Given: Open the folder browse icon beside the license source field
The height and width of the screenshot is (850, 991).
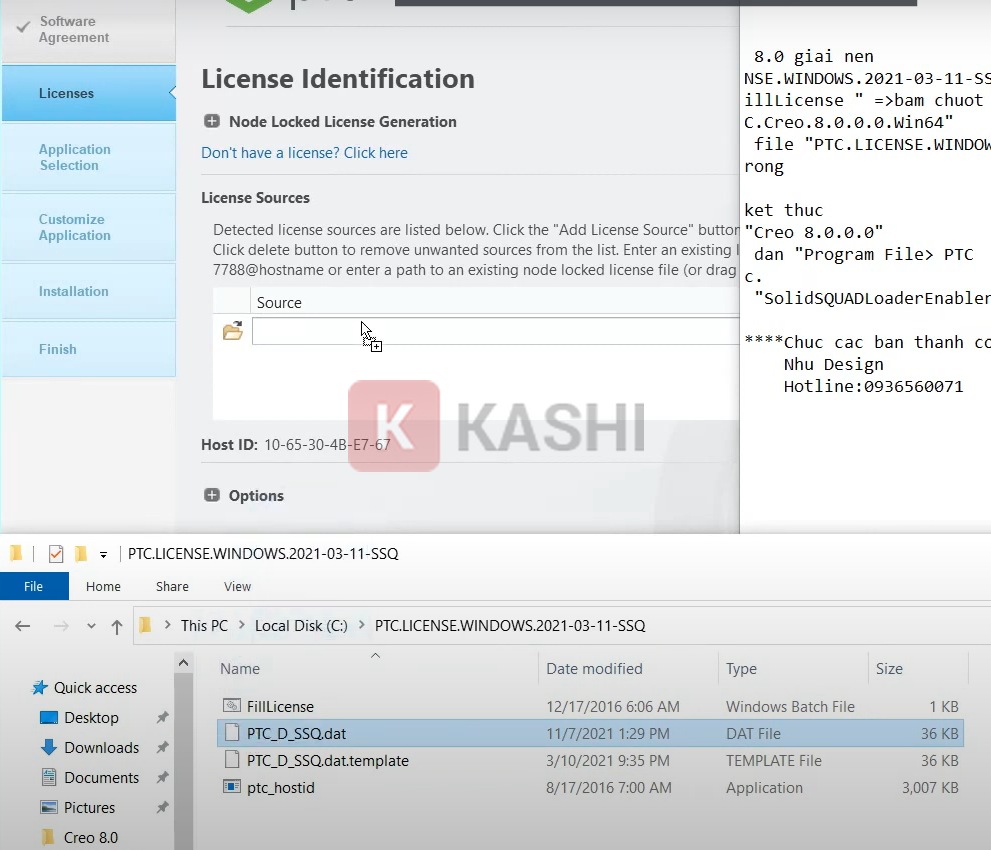Looking at the screenshot, I should [232, 331].
